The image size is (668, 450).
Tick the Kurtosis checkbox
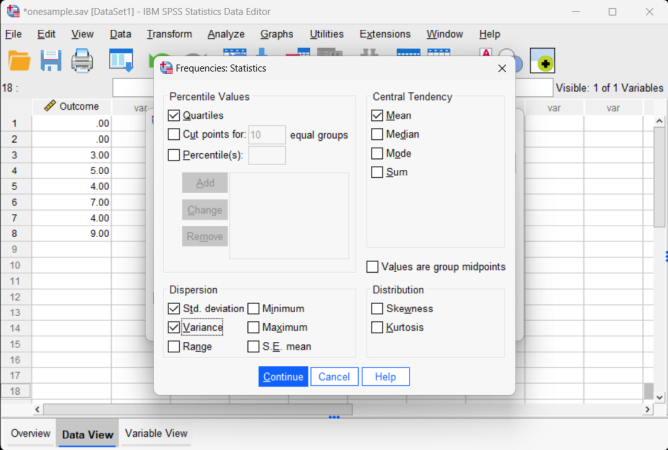(x=377, y=327)
